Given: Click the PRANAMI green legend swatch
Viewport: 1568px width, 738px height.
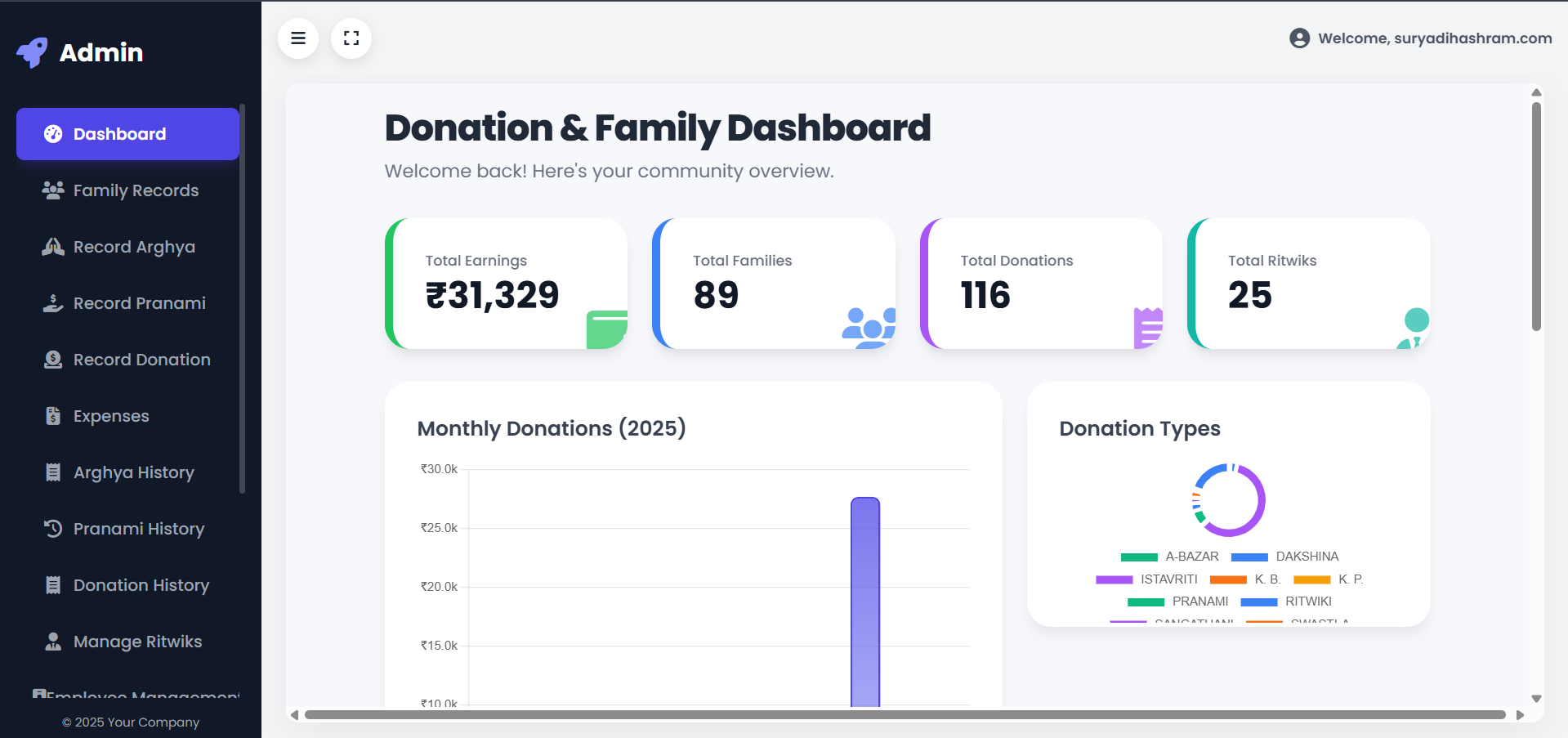Looking at the screenshot, I should point(1146,602).
